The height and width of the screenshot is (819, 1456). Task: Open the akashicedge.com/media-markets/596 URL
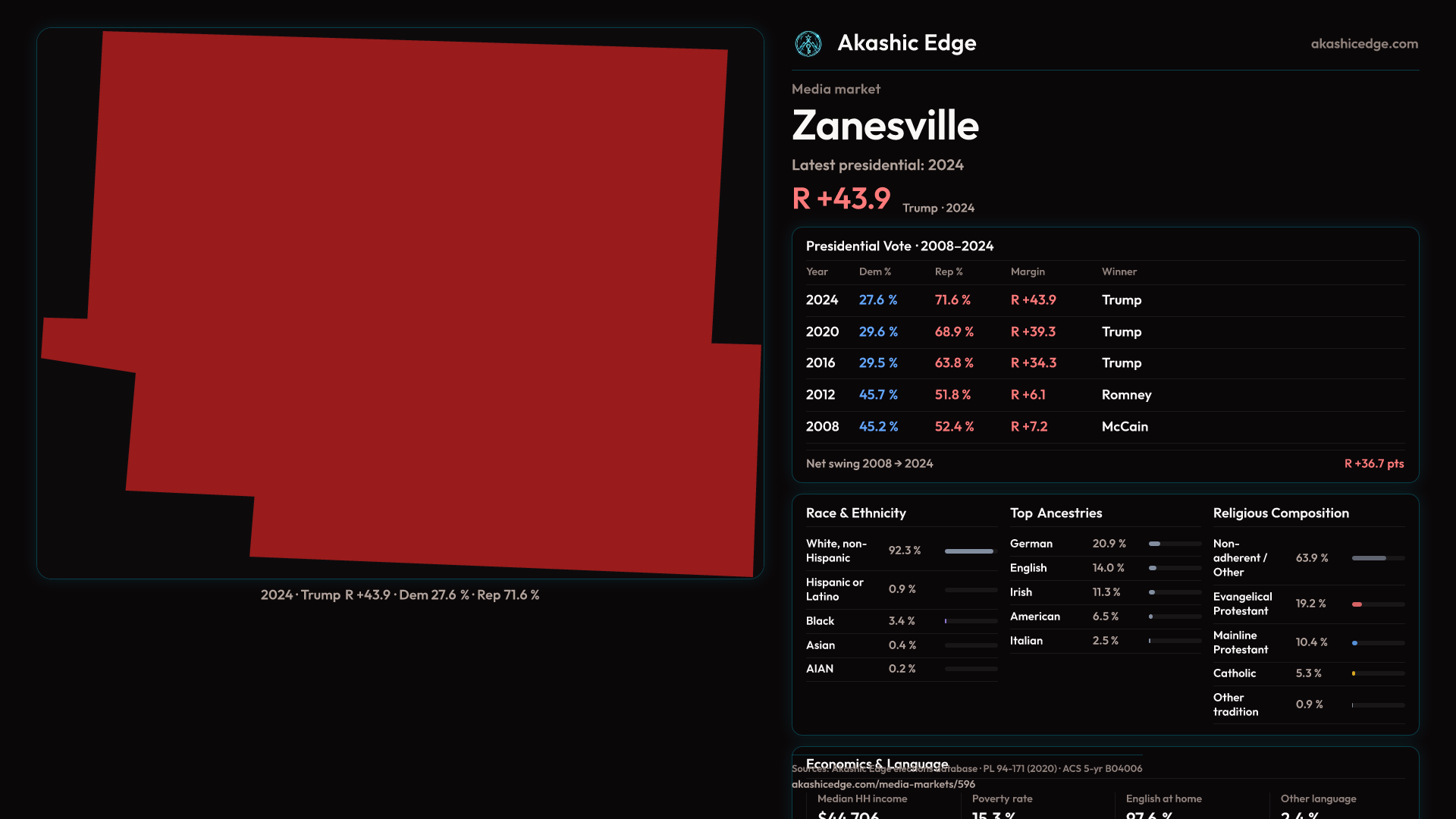[x=883, y=784]
